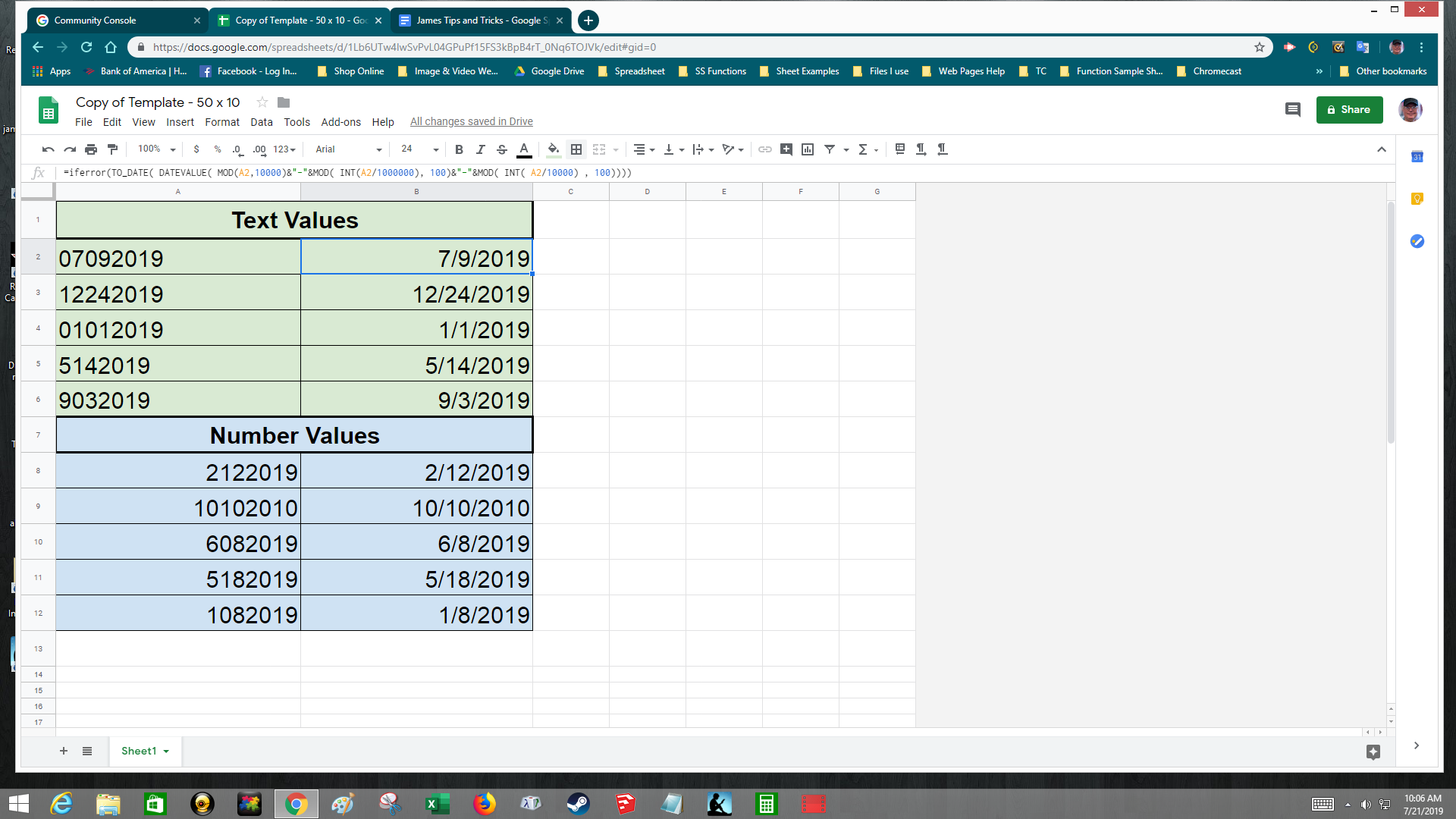Screen dimensions: 1456x819
Task: Star this spreadsheet
Action: [x=262, y=102]
